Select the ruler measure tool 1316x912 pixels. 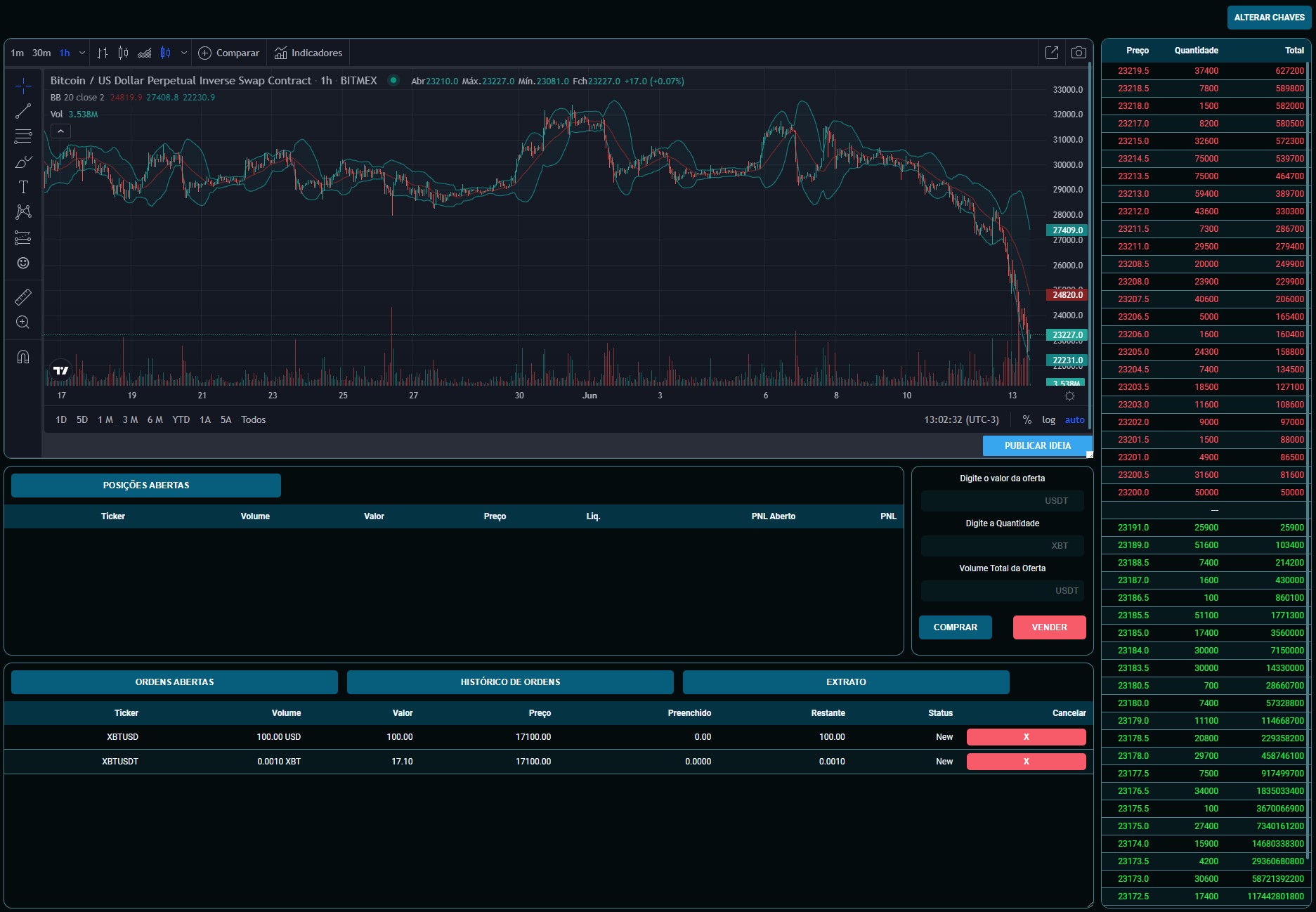click(23, 297)
